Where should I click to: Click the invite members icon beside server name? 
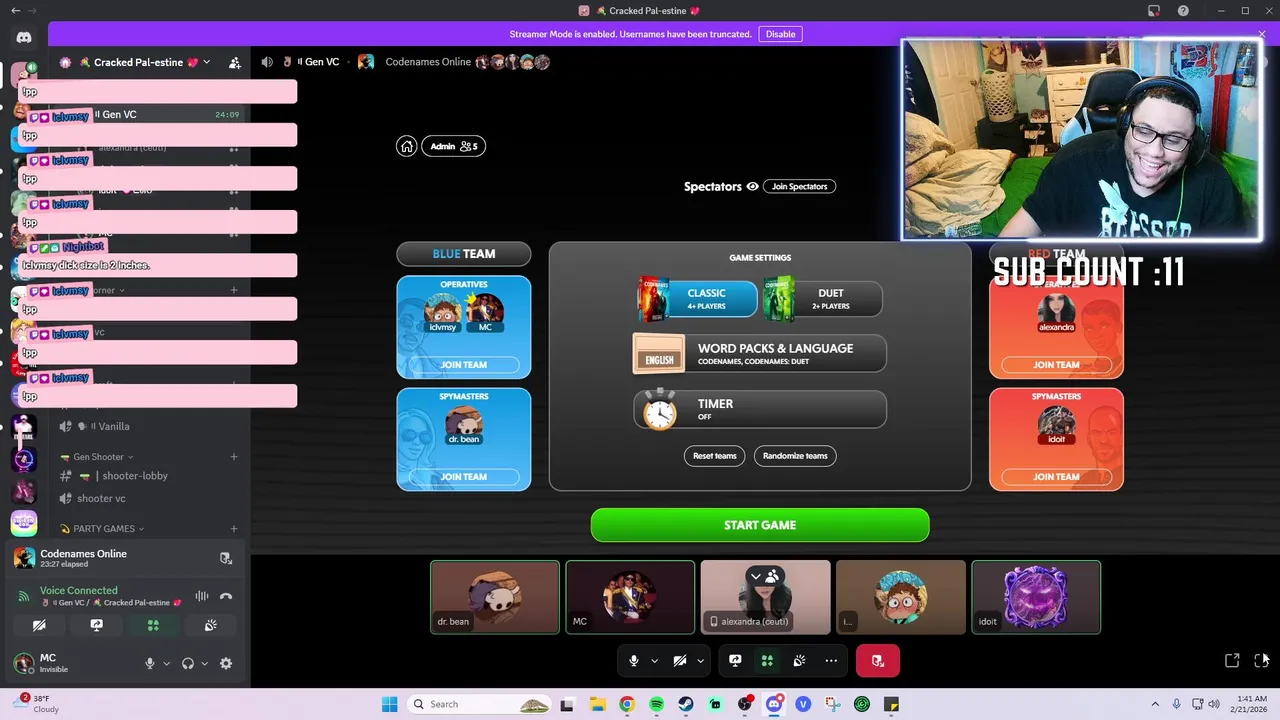[x=234, y=62]
